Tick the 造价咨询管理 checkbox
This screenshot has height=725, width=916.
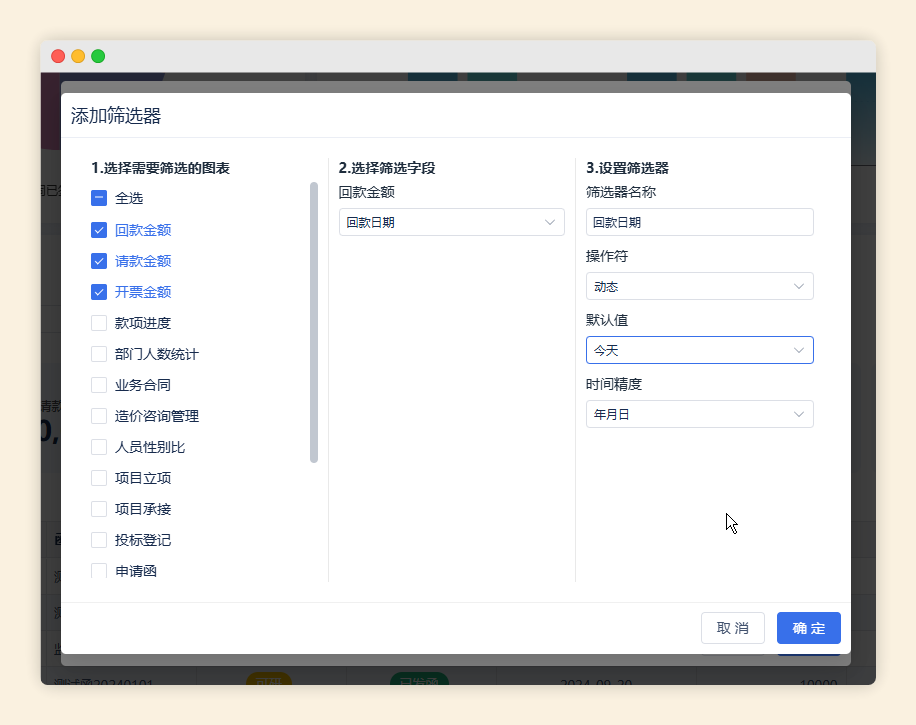[x=99, y=416]
